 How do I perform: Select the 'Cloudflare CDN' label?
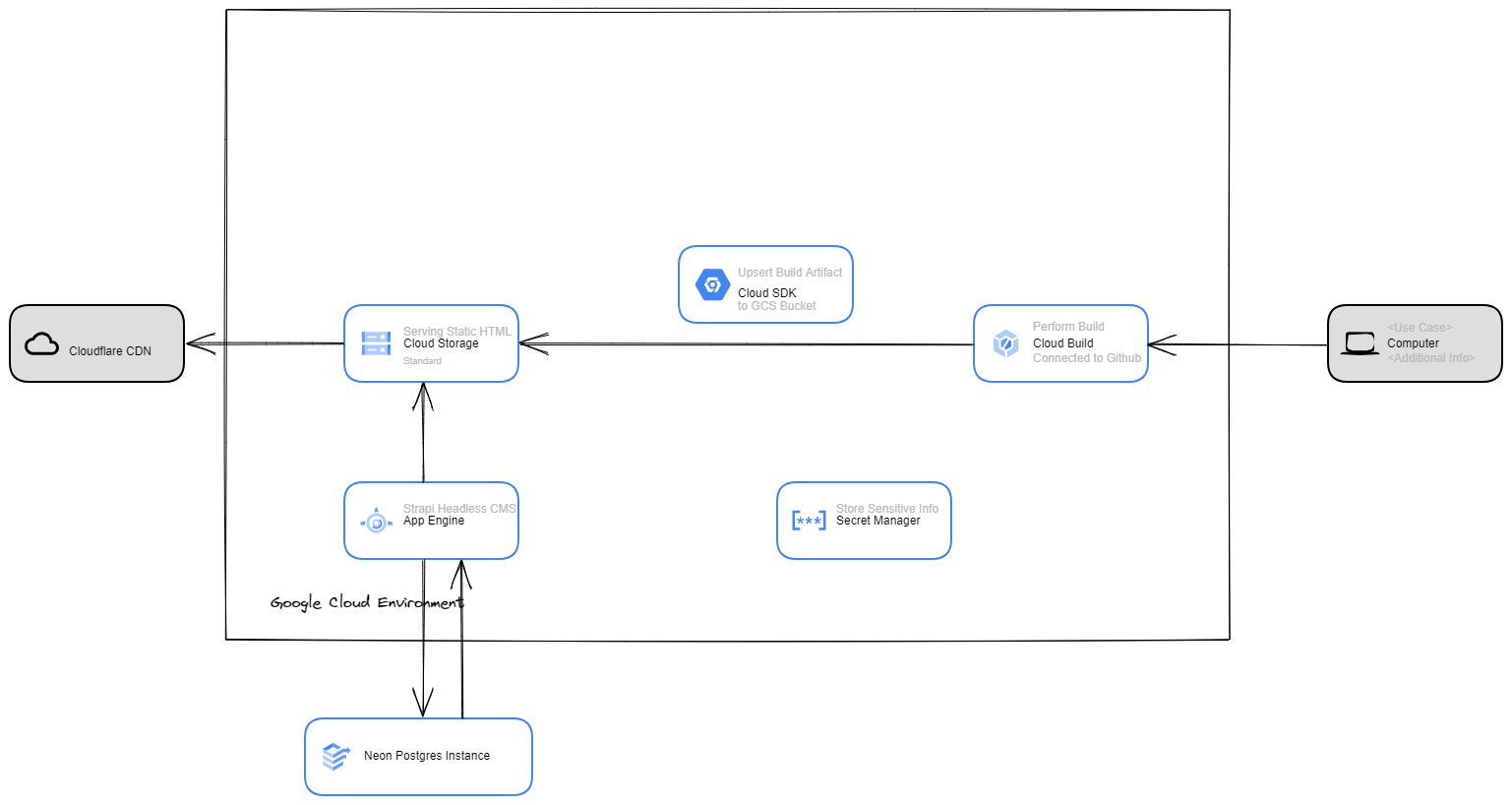tap(110, 351)
